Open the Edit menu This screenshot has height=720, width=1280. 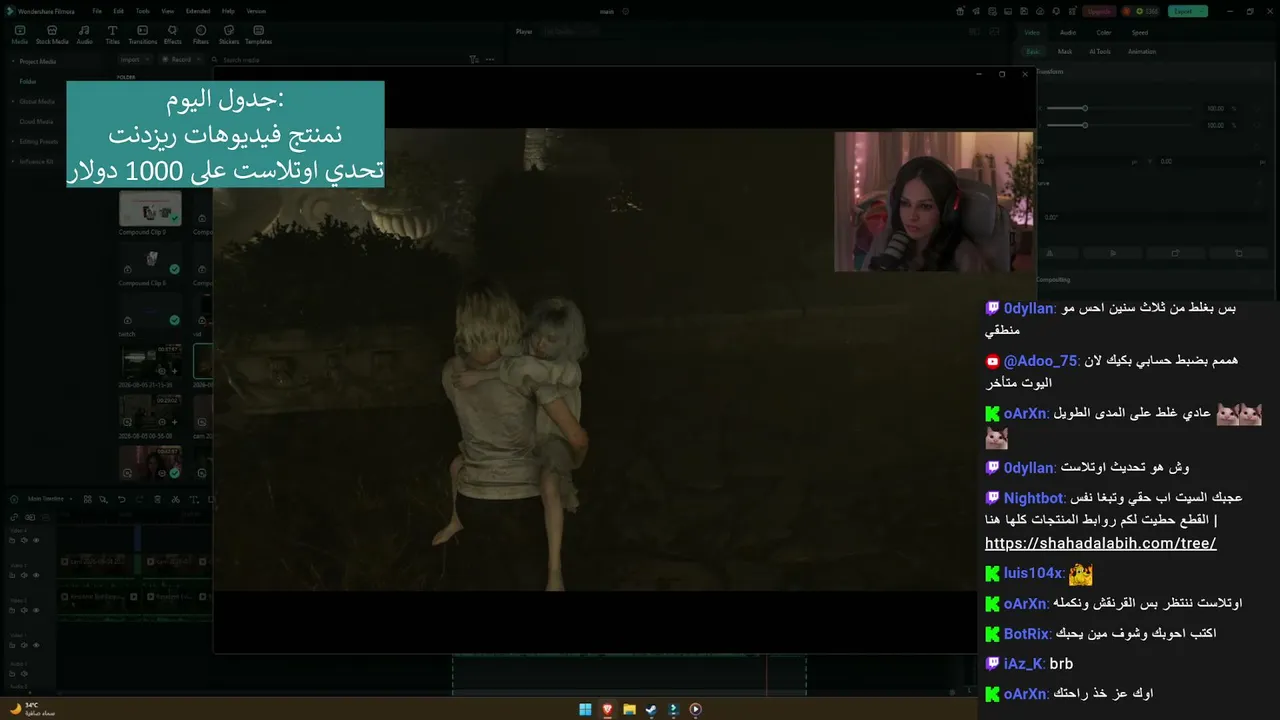119,11
